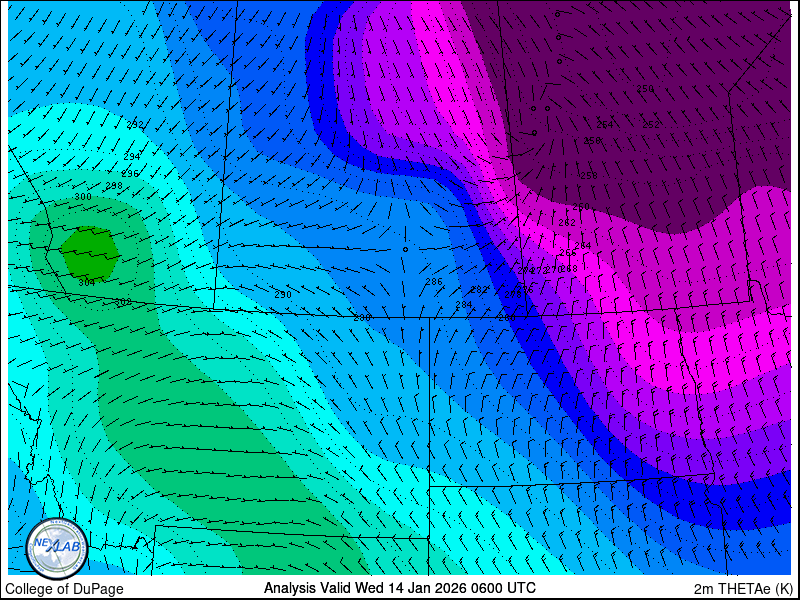Click the 300 contour label
The image size is (800, 600).
(83, 197)
